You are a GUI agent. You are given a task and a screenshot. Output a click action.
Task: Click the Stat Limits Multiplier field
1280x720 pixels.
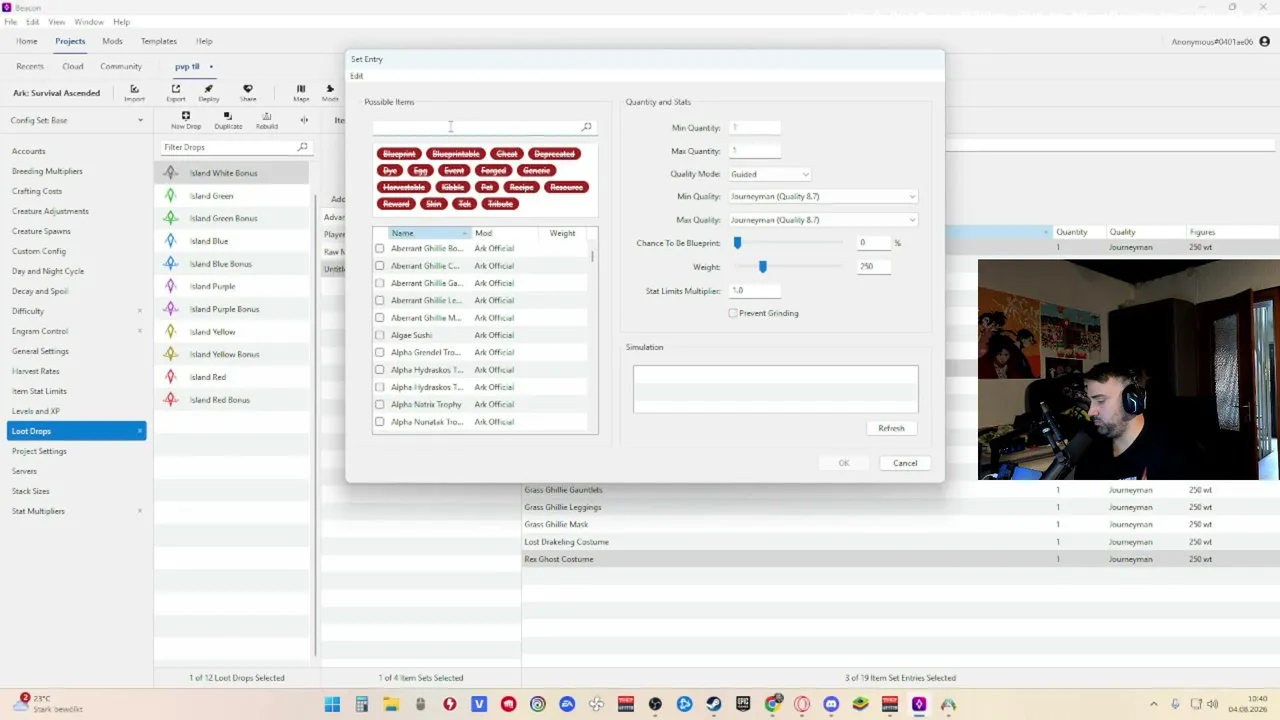(x=754, y=291)
